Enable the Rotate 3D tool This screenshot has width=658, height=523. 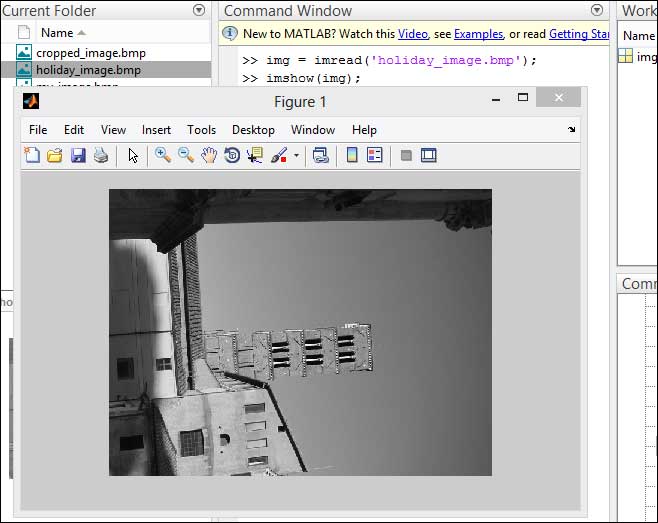(x=232, y=155)
